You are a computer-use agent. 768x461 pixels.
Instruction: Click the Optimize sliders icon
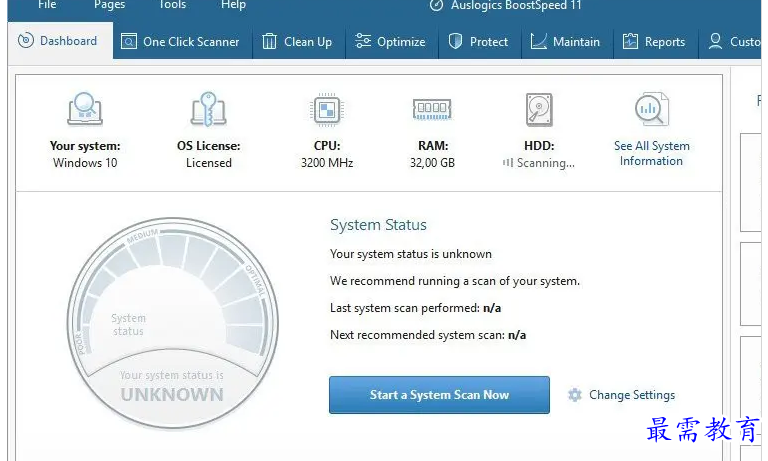(363, 41)
